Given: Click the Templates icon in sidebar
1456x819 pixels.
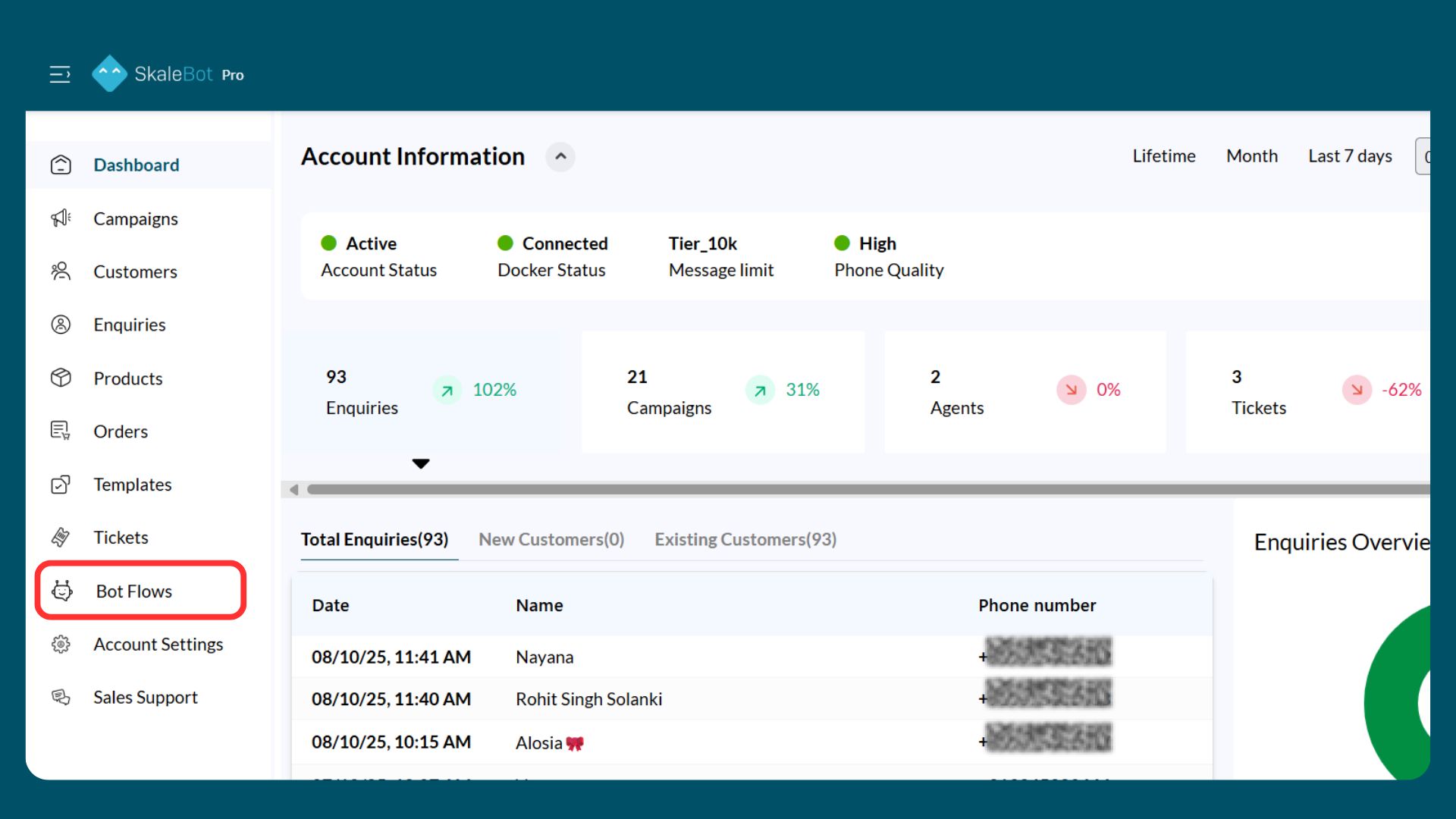Looking at the screenshot, I should coord(61,485).
